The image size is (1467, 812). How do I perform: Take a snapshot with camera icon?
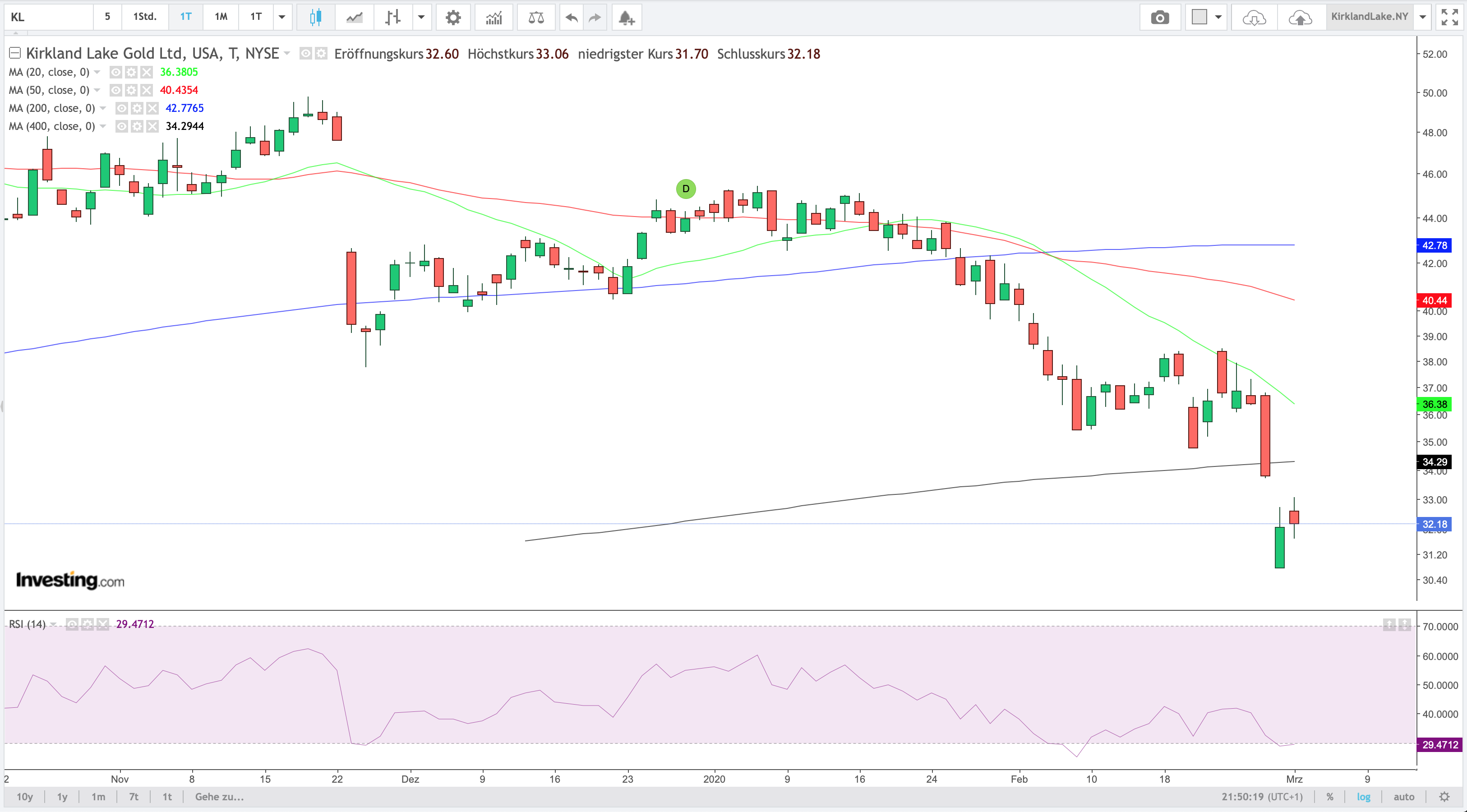1159,17
